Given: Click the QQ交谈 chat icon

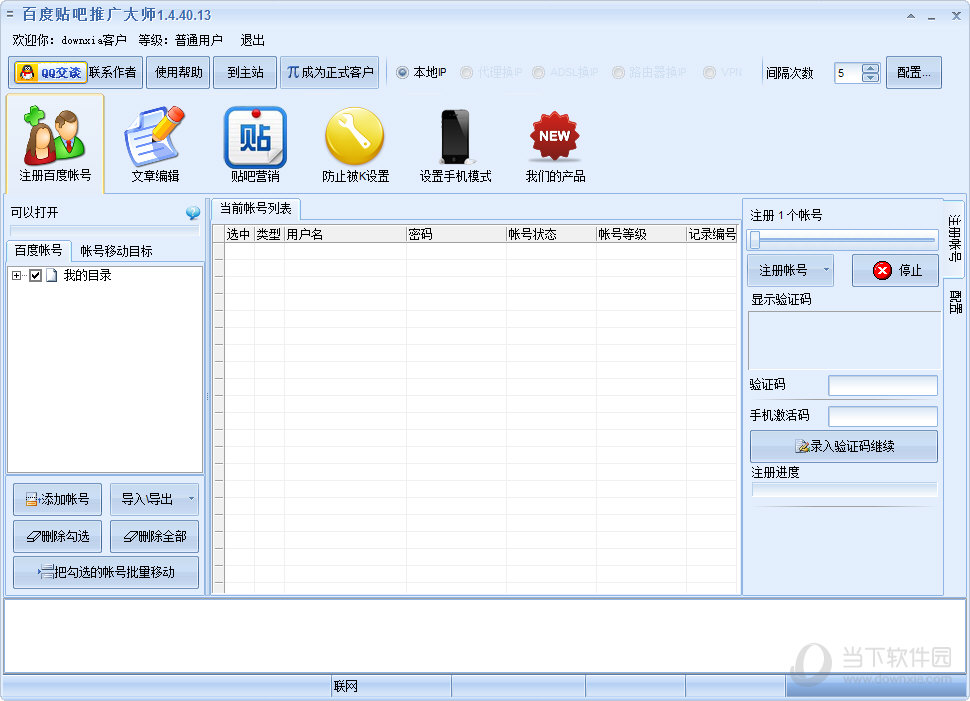Looking at the screenshot, I should point(51,72).
